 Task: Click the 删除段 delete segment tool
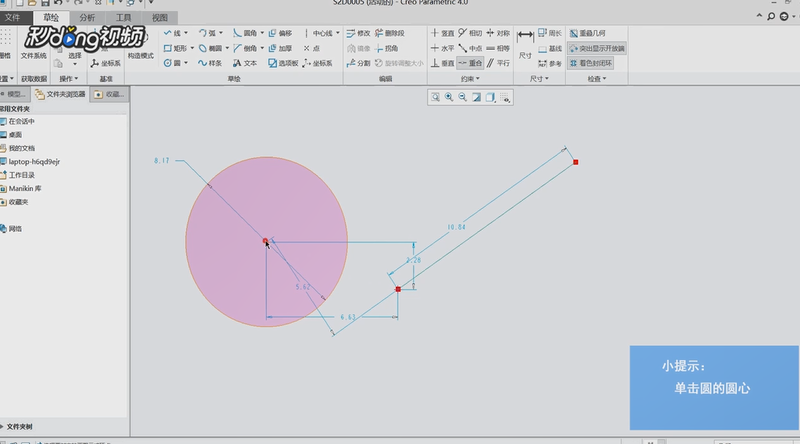pos(389,33)
